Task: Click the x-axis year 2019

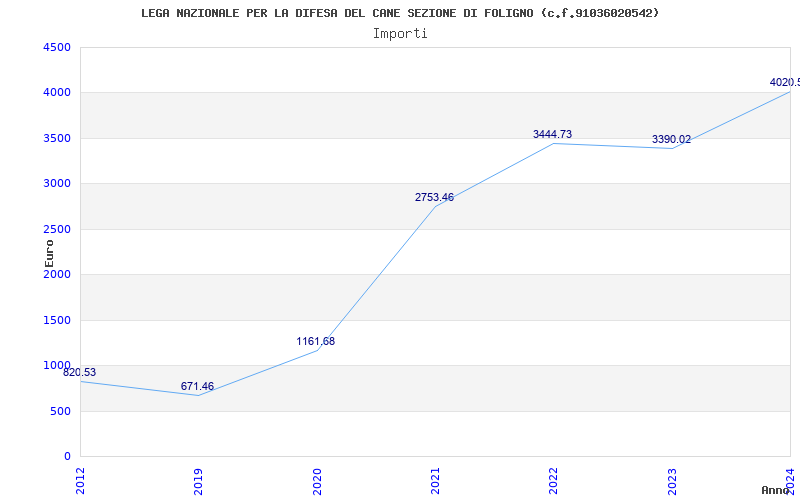Action: [x=198, y=481]
